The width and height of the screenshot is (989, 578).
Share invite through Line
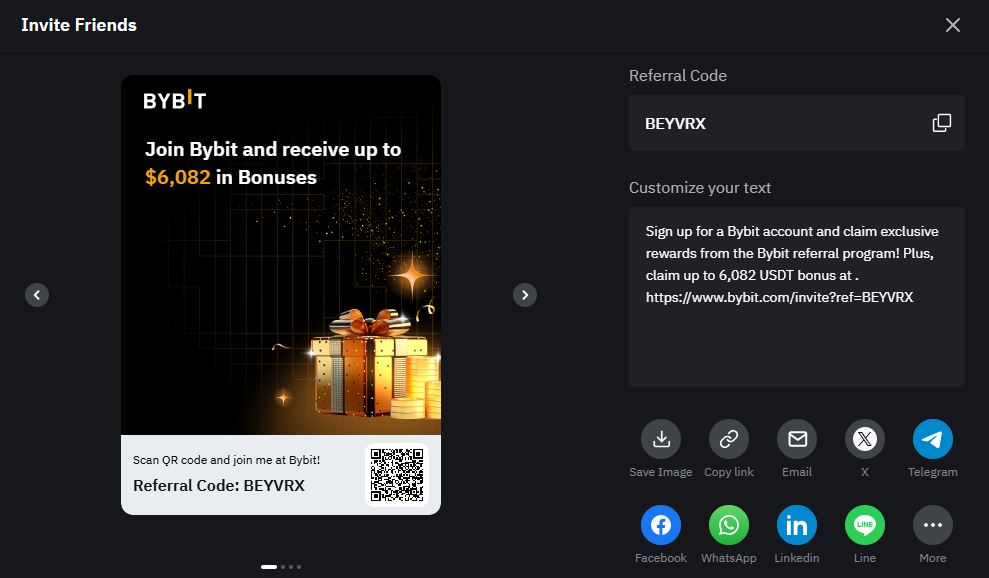tap(865, 524)
